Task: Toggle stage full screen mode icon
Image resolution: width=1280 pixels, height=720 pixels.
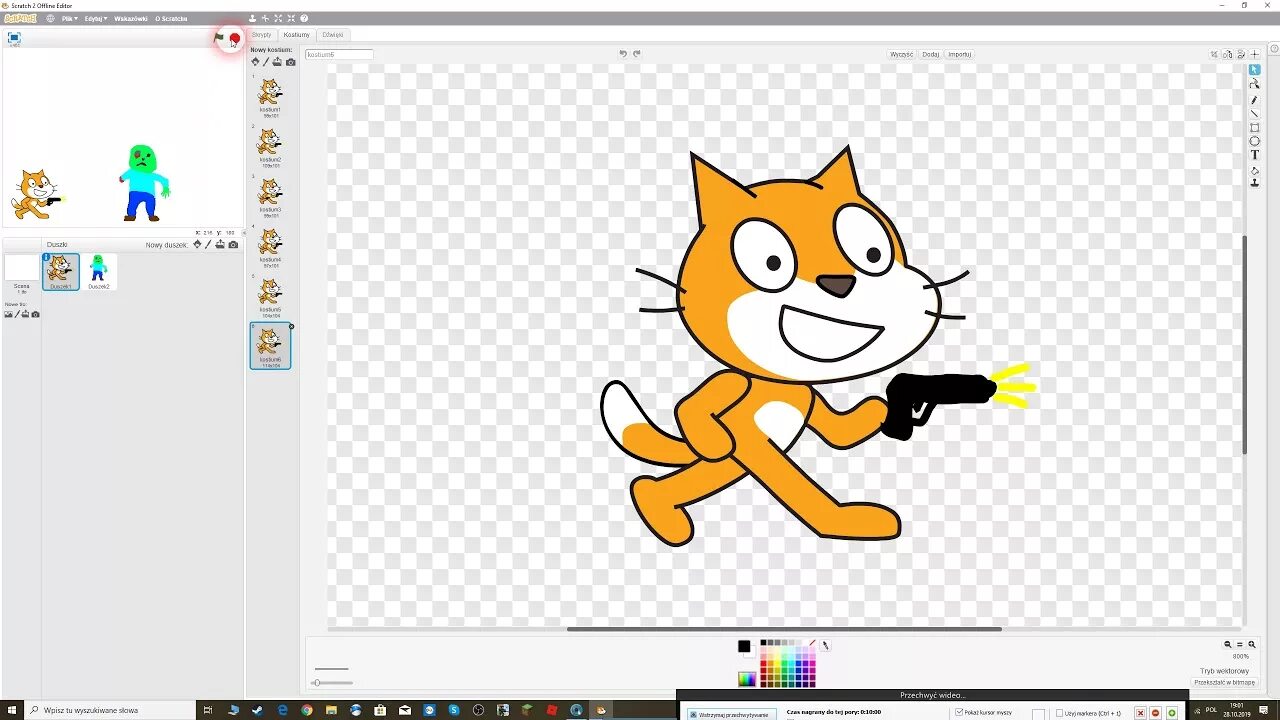Action: click(14, 38)
